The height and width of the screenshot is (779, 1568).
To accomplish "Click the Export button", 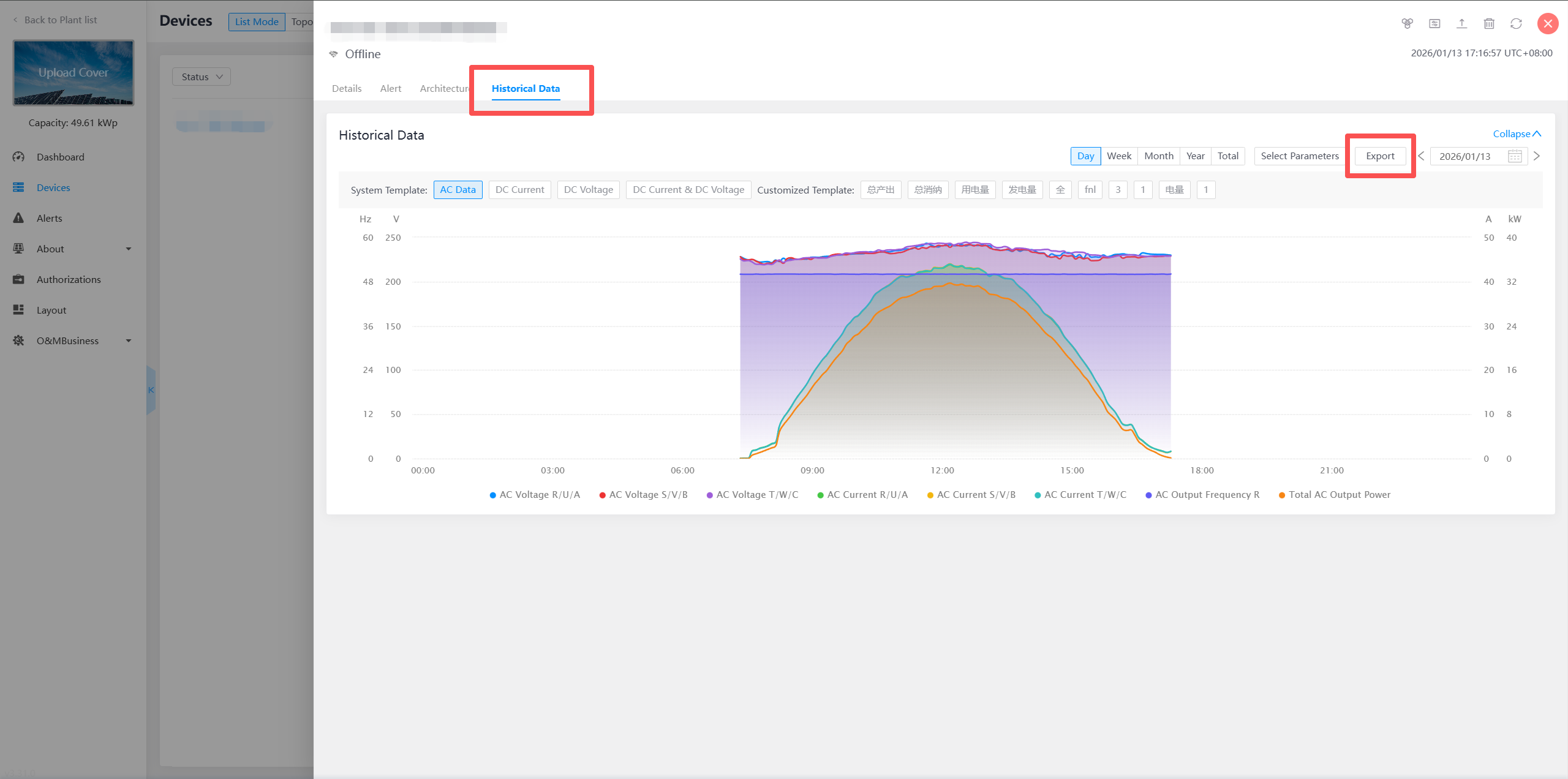I will pyautogui.click(x=1380, y=156).
